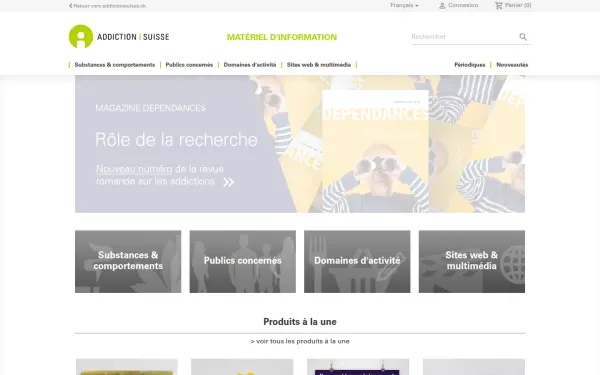Click voir tous les produits à la une
Viewport: 600px width, 375px height.
tap(300, 341)
